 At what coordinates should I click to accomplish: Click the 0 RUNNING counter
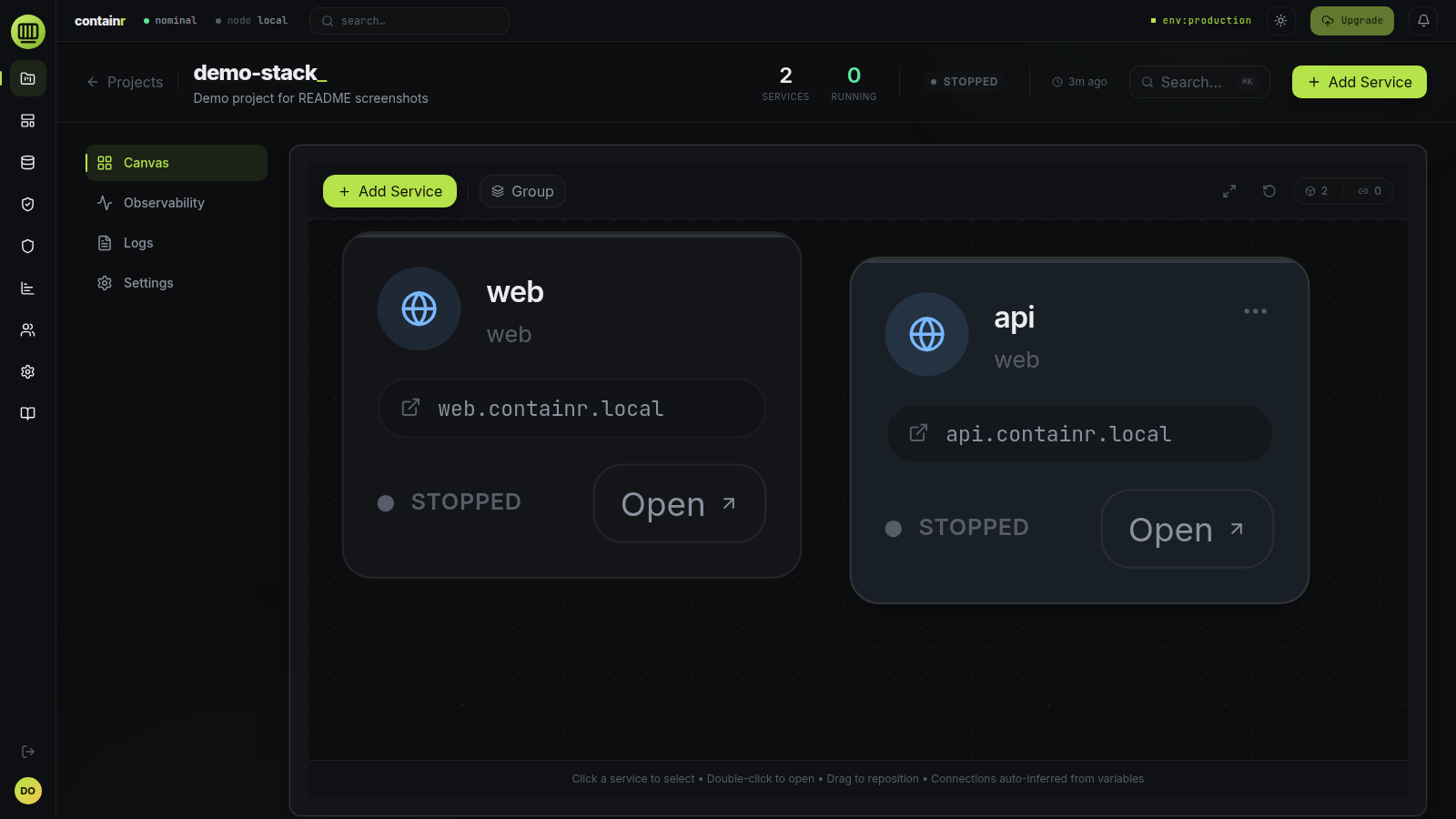[854, 83]
